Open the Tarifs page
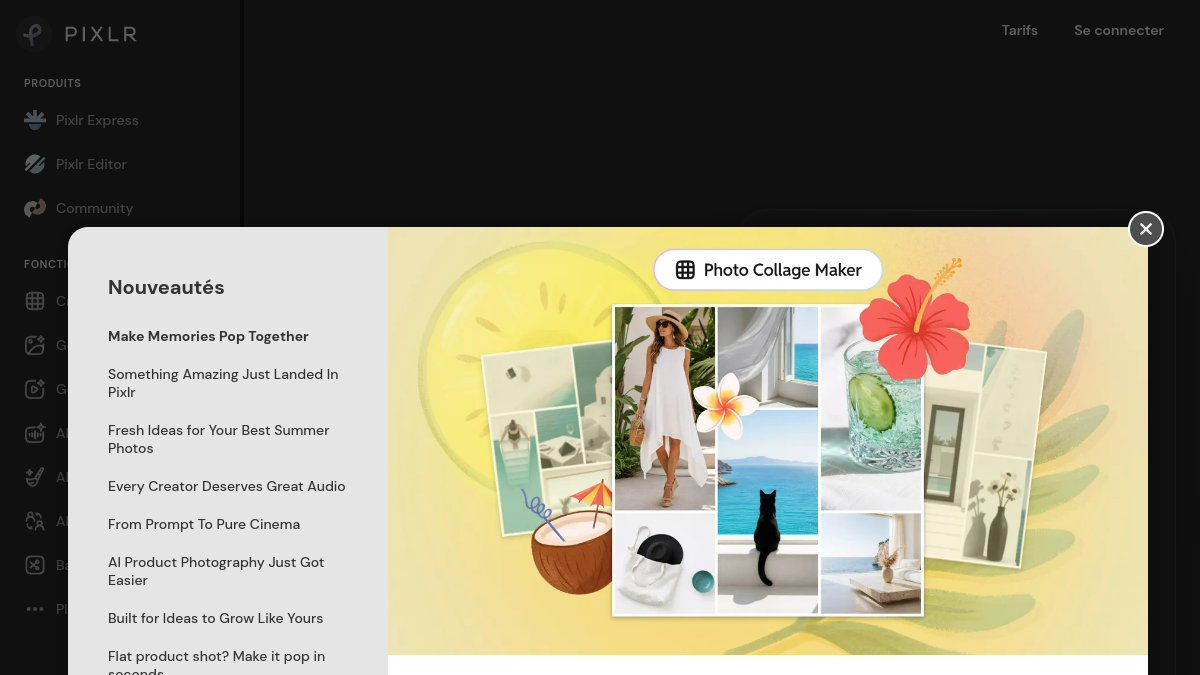Screen dimensions: 1200x675 pos(1020,30)
